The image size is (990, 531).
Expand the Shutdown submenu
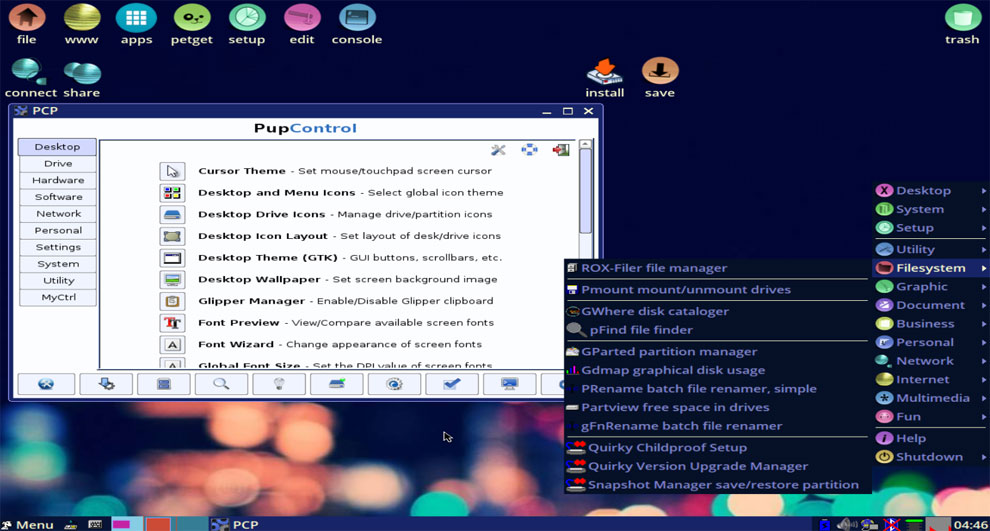coord(931,457)
